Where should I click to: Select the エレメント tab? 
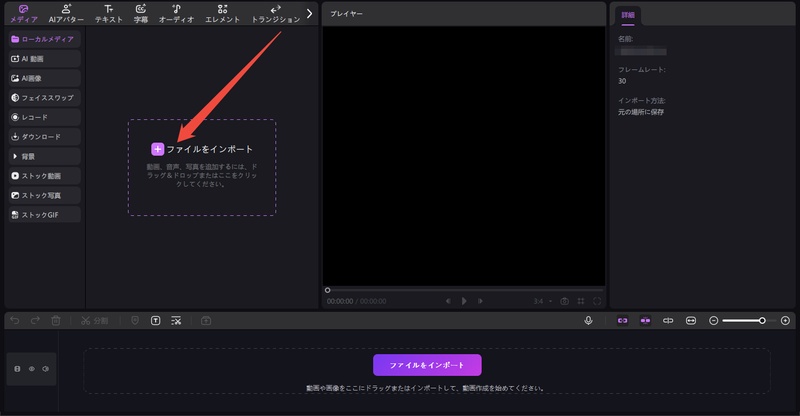pyautogui.click(x=222, y=14)
